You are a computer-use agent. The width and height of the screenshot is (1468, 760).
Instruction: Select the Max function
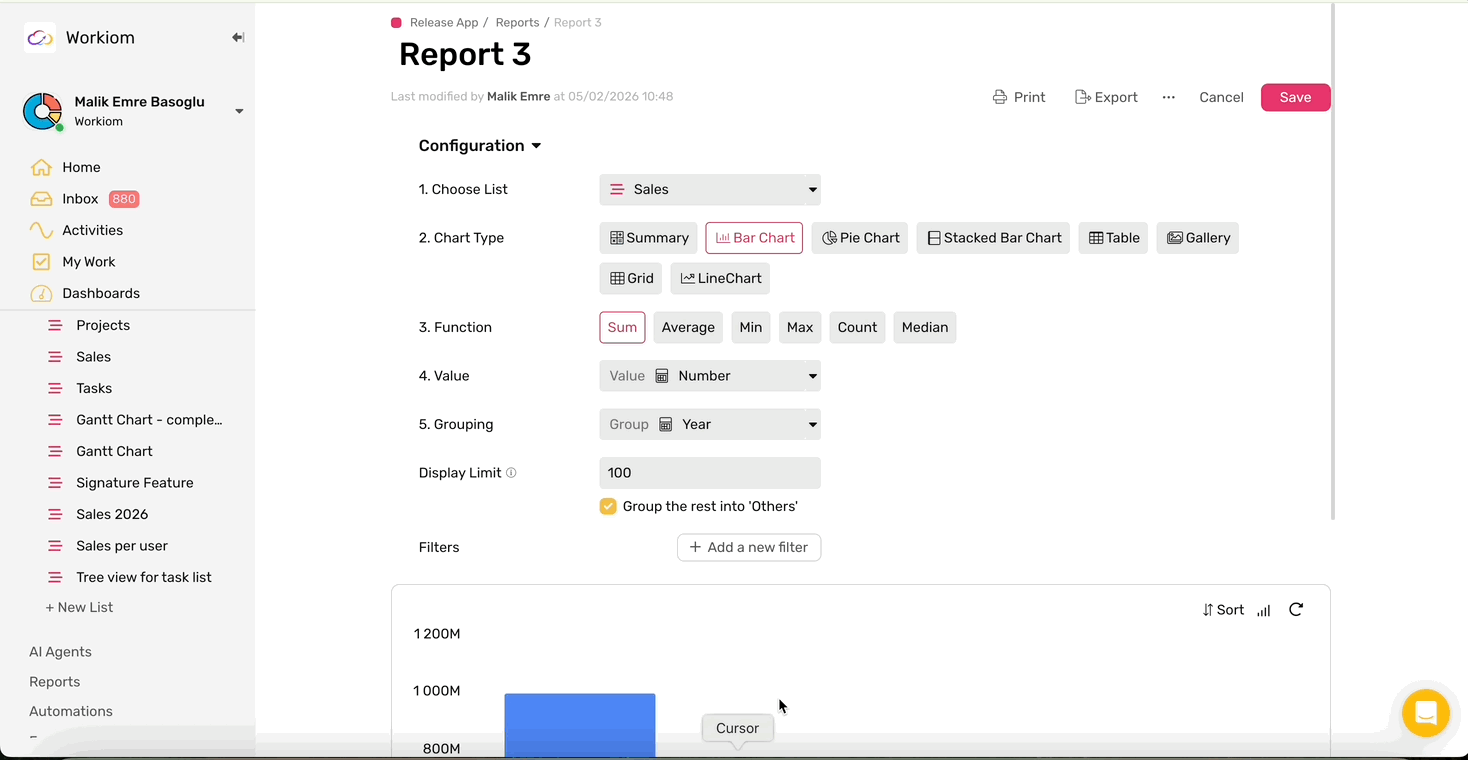[800, 327]
